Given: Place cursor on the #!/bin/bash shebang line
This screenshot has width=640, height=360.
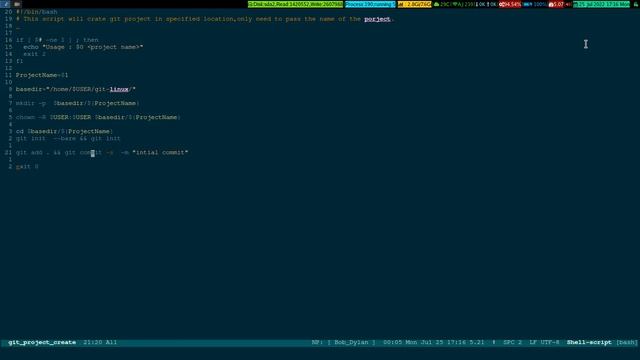Looking at the screenshot, I should 37,12.
